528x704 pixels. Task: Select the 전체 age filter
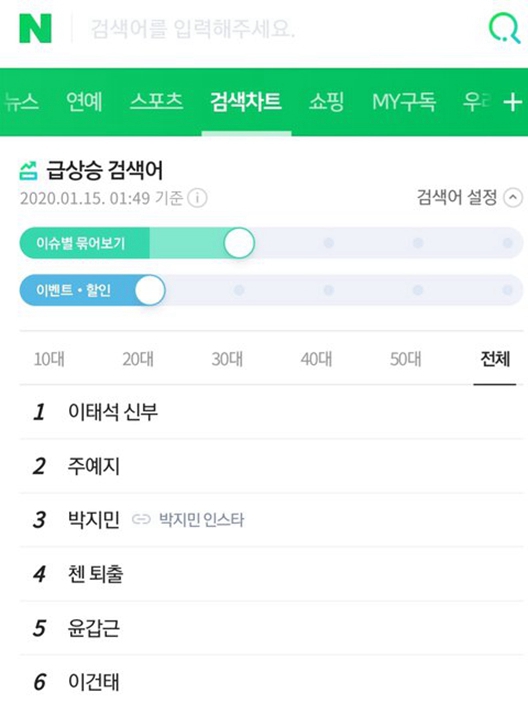495,359
